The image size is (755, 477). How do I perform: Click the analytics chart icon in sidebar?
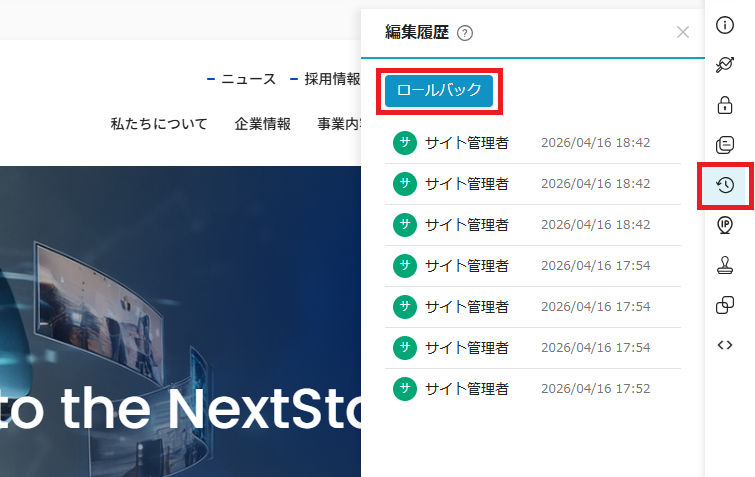point(726,65)
